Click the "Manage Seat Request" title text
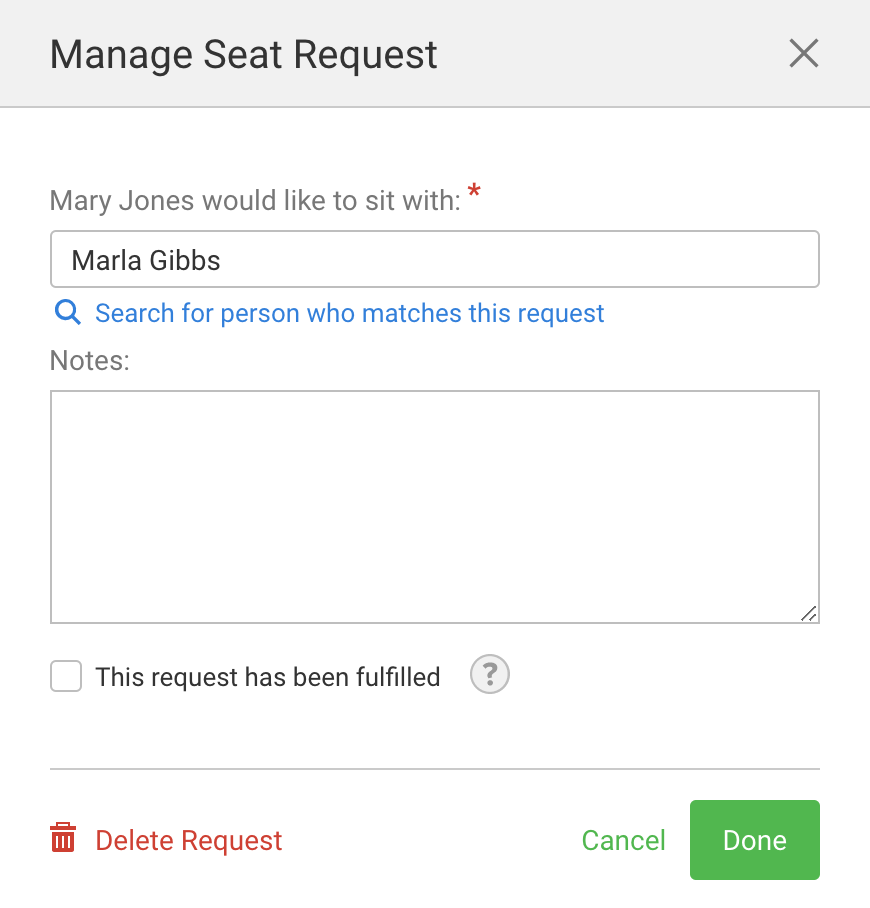The width and height of the screenshot is (870, 908). (244, 53)
